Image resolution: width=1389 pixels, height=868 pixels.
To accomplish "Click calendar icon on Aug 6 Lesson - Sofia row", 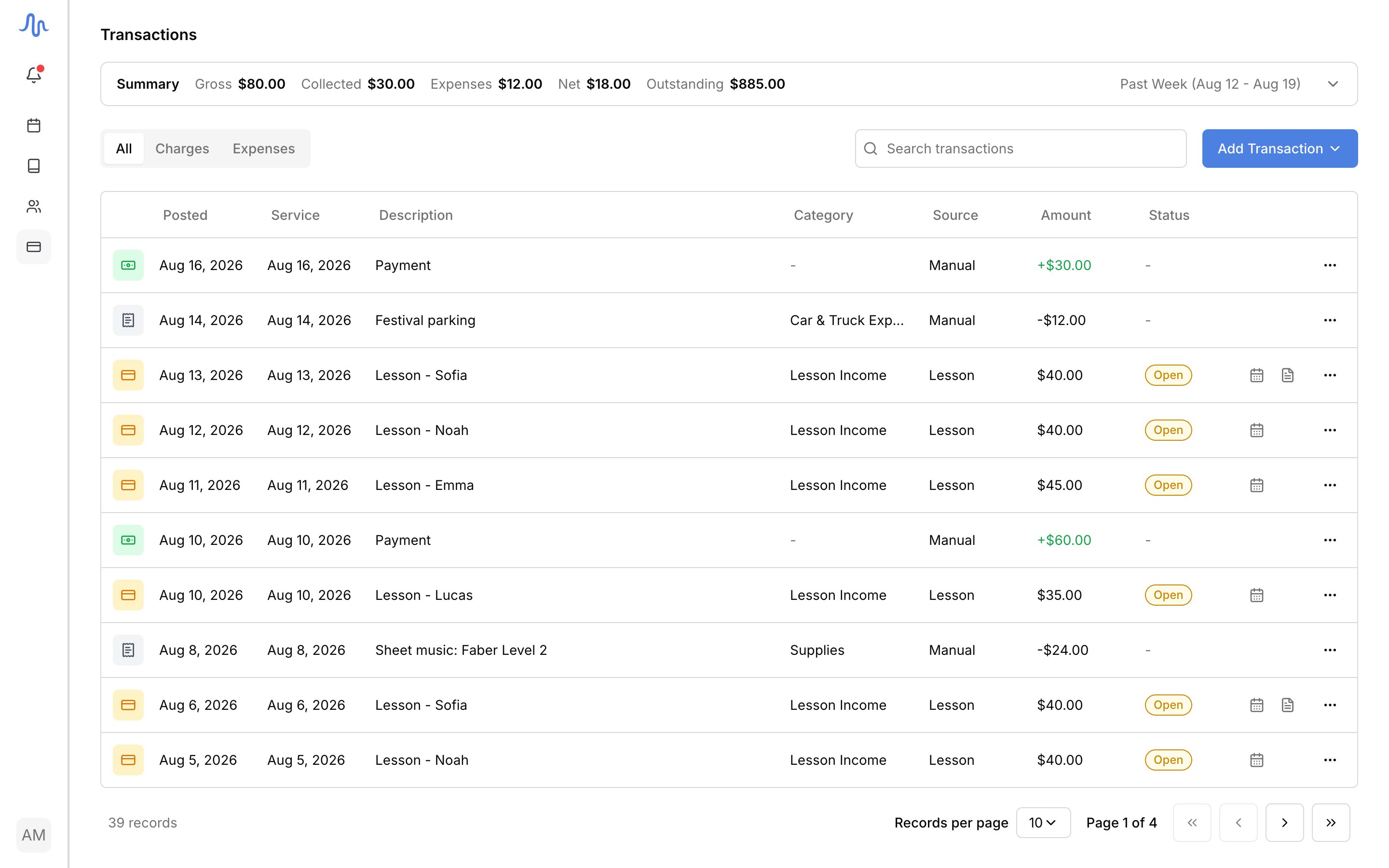I will (1256, 705).
